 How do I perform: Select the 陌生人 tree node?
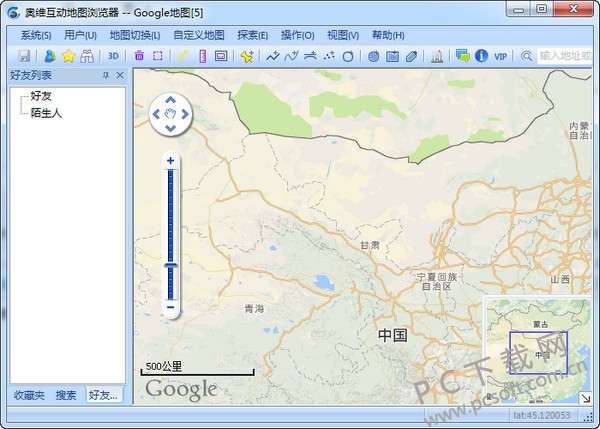point(46,113)
